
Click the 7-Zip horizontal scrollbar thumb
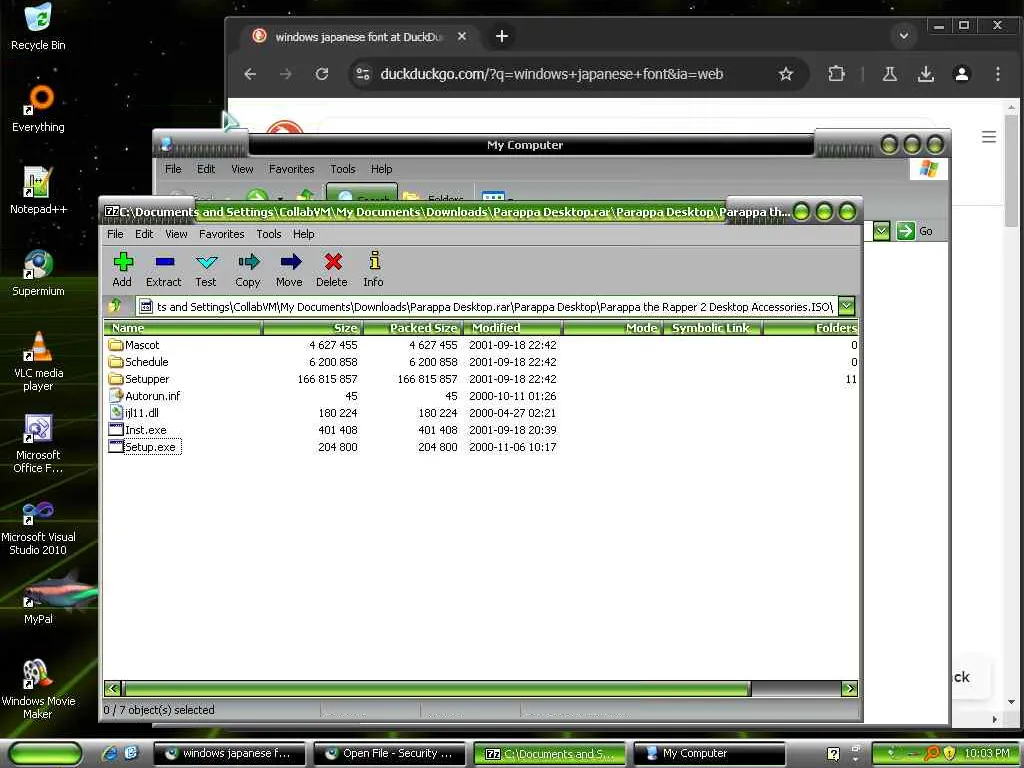click(437, 688)
